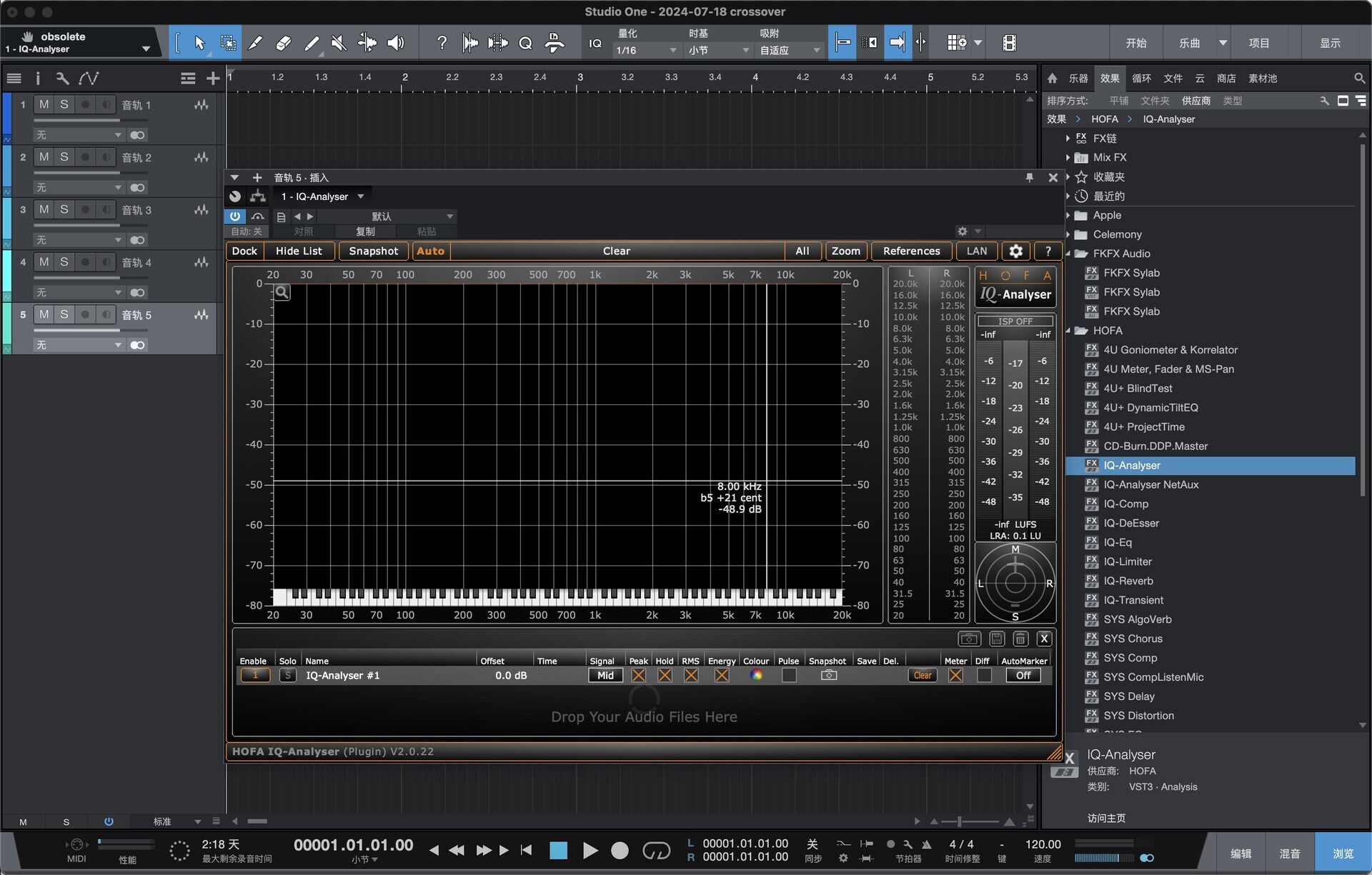Select the Eraser tool
This screenshot has width=1372, height=875.
click(283, 44)
